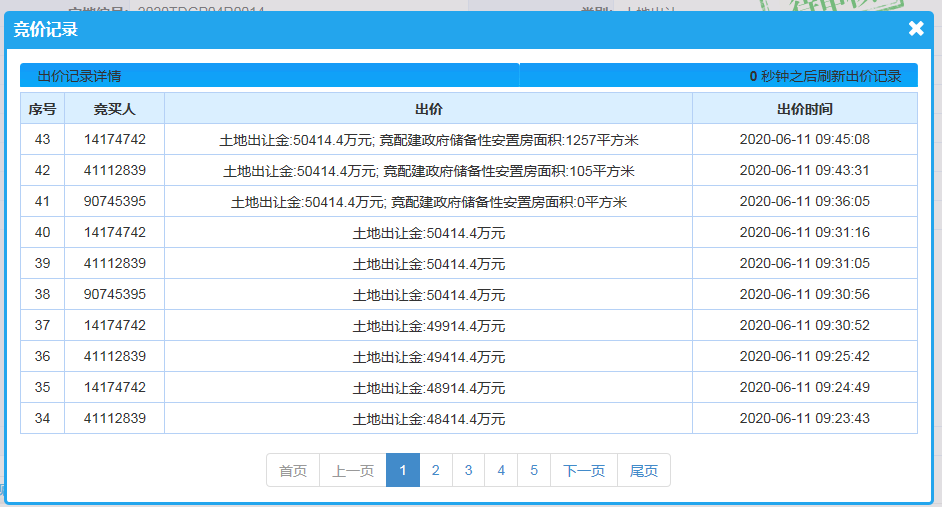Click 下一页 next page button

(x=584, y=471)
